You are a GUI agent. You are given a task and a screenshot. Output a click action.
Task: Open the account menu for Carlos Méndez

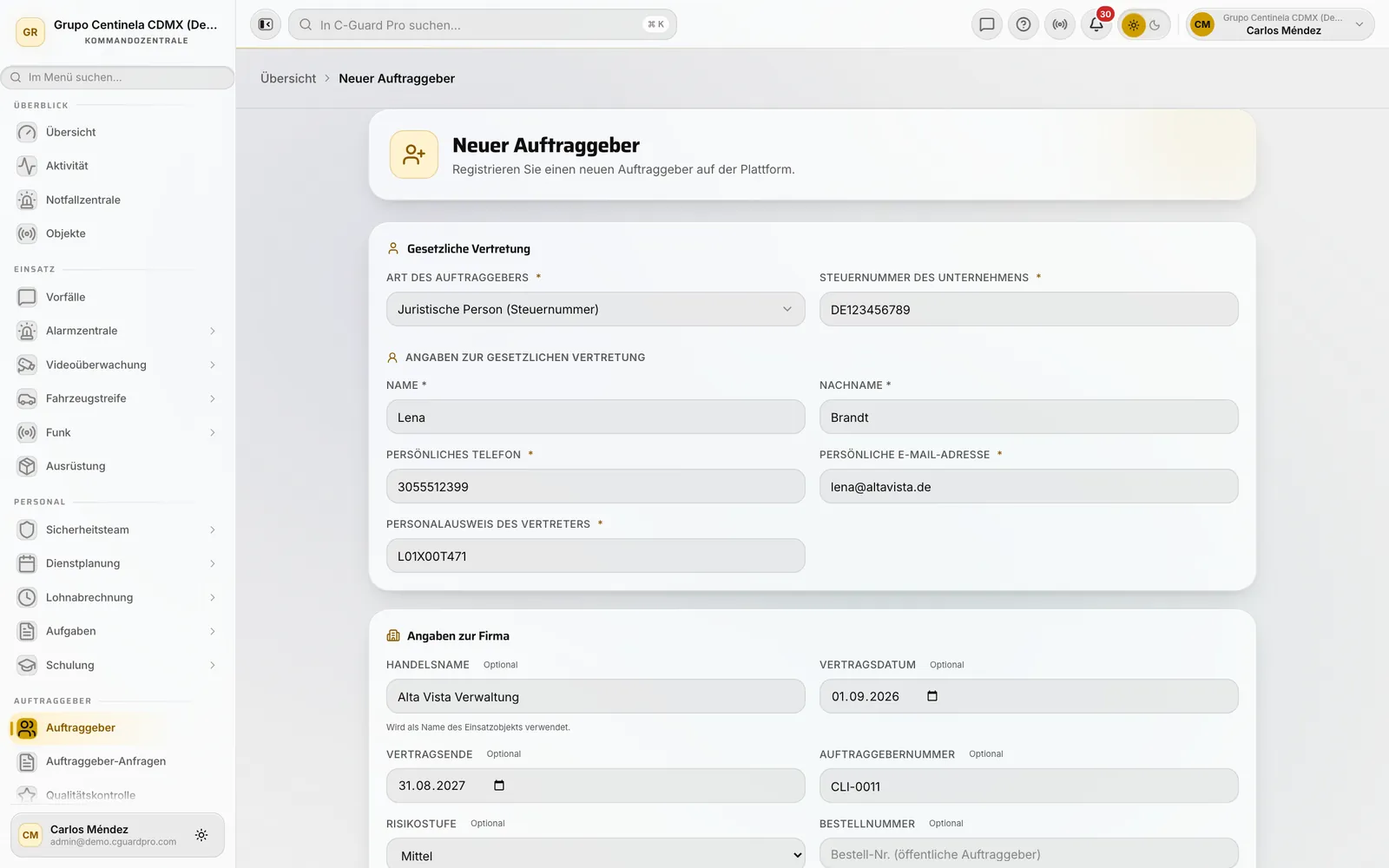click(1280, 24)
